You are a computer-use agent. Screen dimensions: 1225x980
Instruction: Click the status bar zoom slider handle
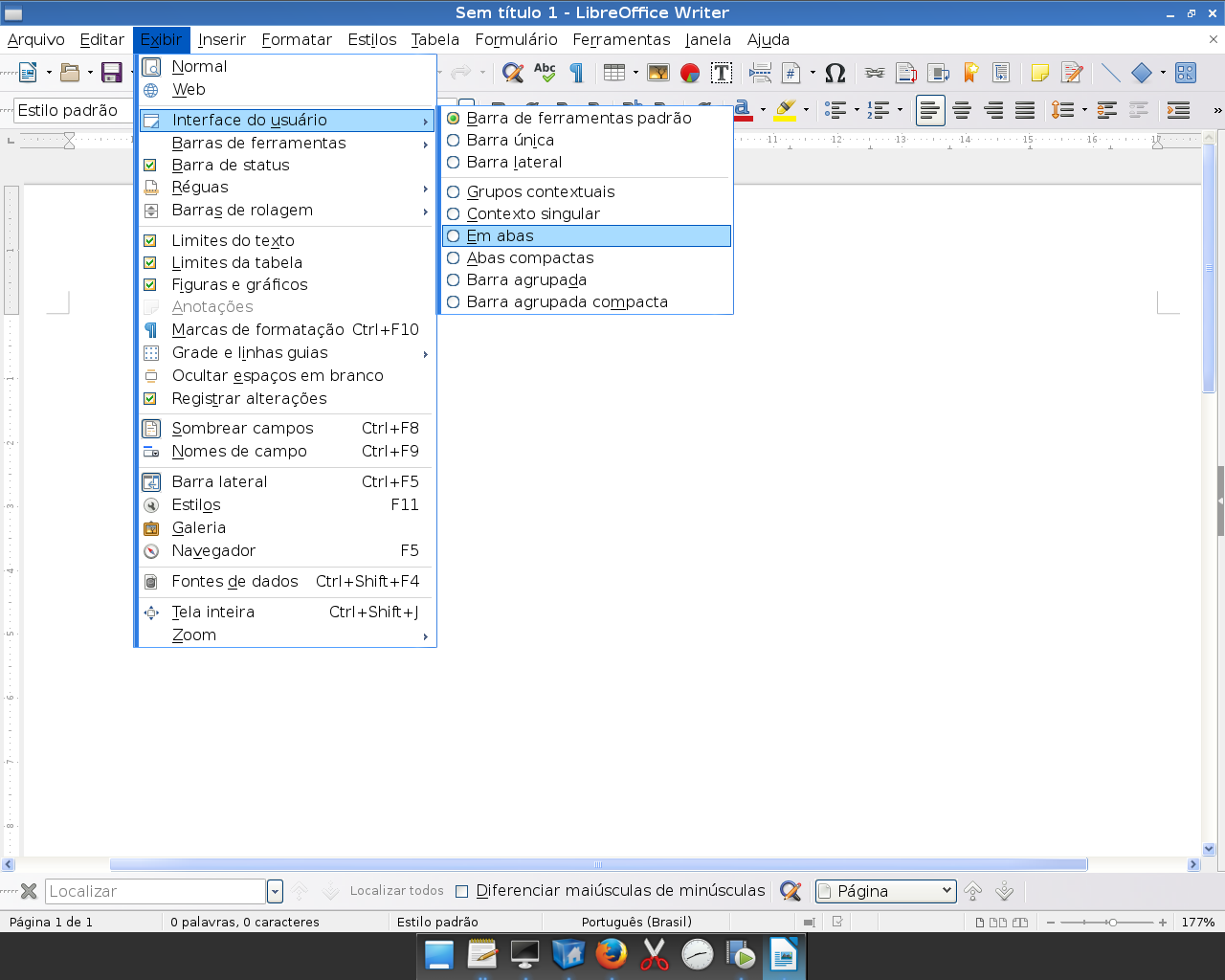(1112, 923)
